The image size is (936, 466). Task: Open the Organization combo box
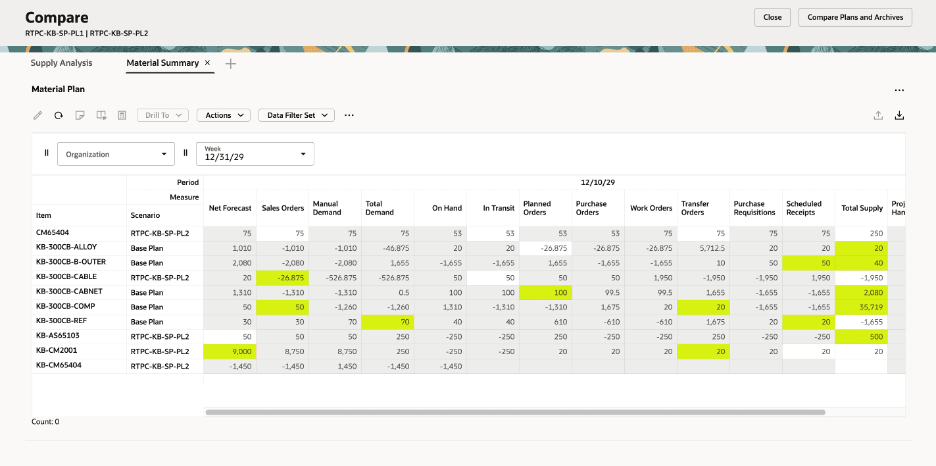(116, 154)
